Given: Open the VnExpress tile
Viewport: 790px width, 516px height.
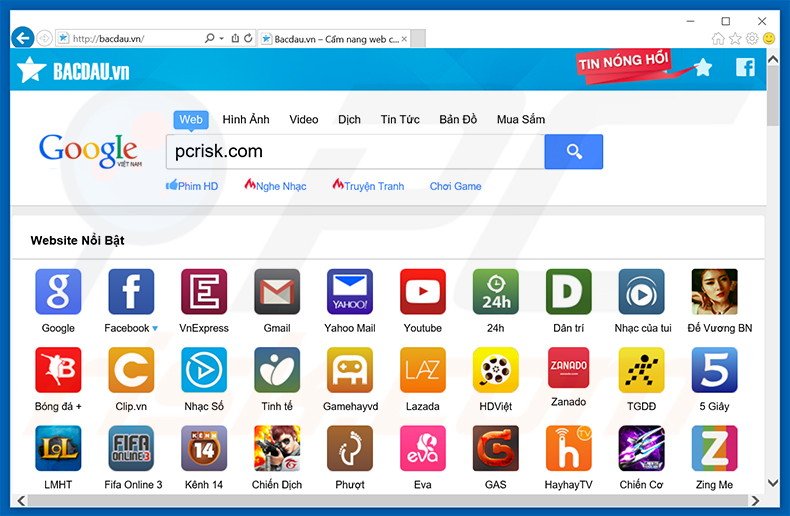Looking at the screenshot, I should click(x=204, y=292).
